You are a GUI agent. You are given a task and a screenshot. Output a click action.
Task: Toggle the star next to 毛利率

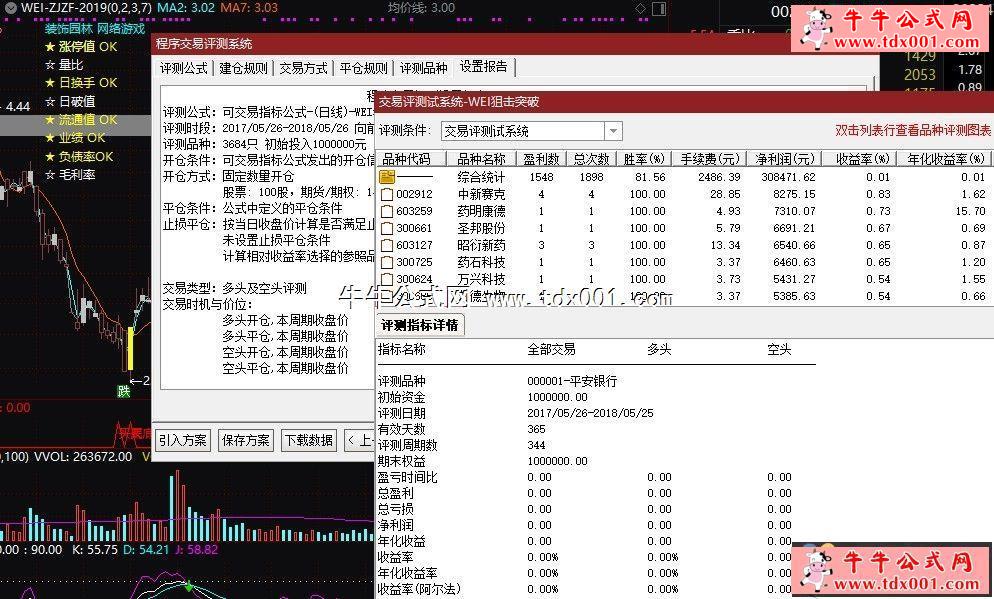coord(49,175)
